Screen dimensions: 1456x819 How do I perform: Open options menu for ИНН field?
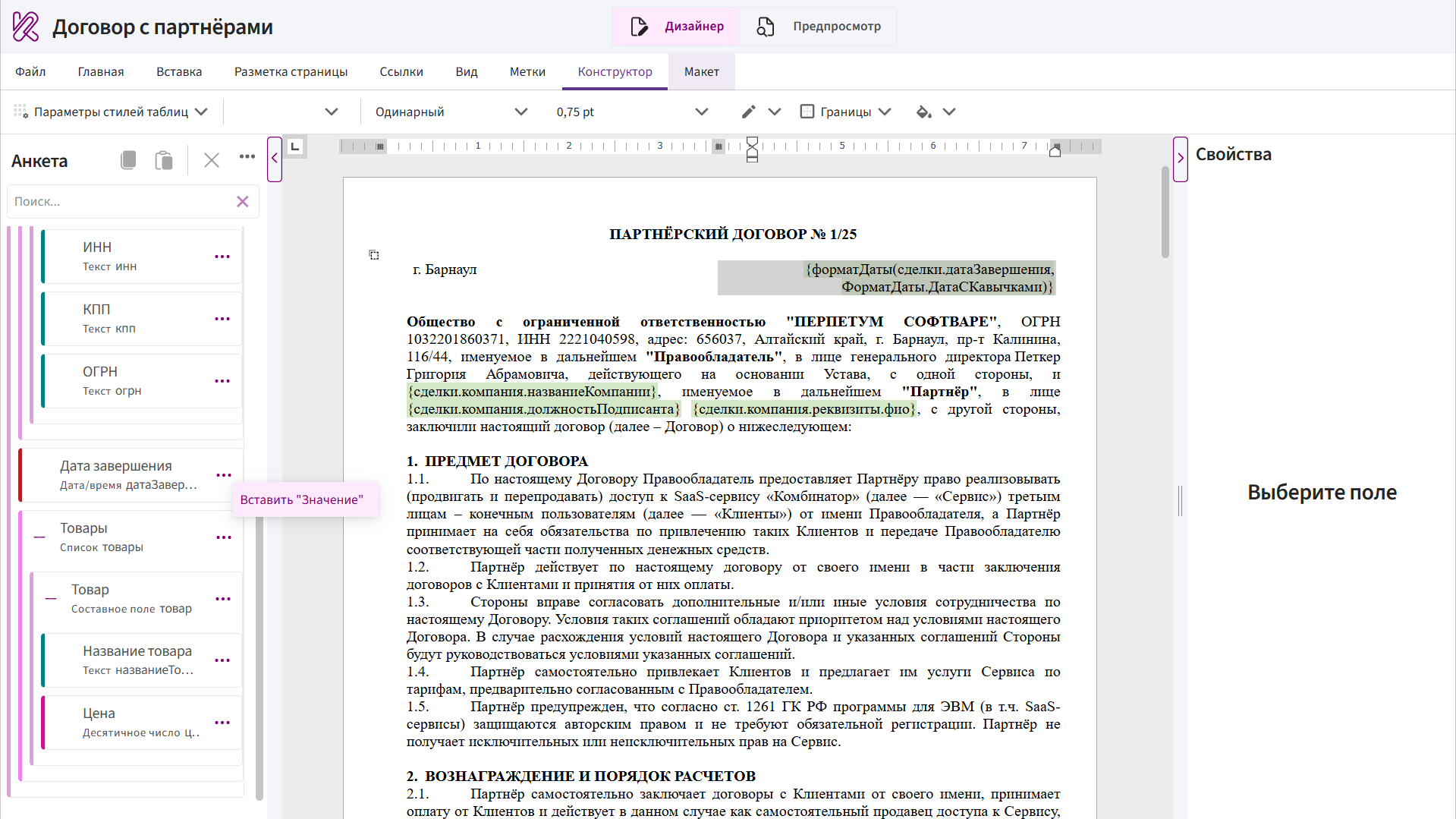pyautogui.click(x=222, y=257)
